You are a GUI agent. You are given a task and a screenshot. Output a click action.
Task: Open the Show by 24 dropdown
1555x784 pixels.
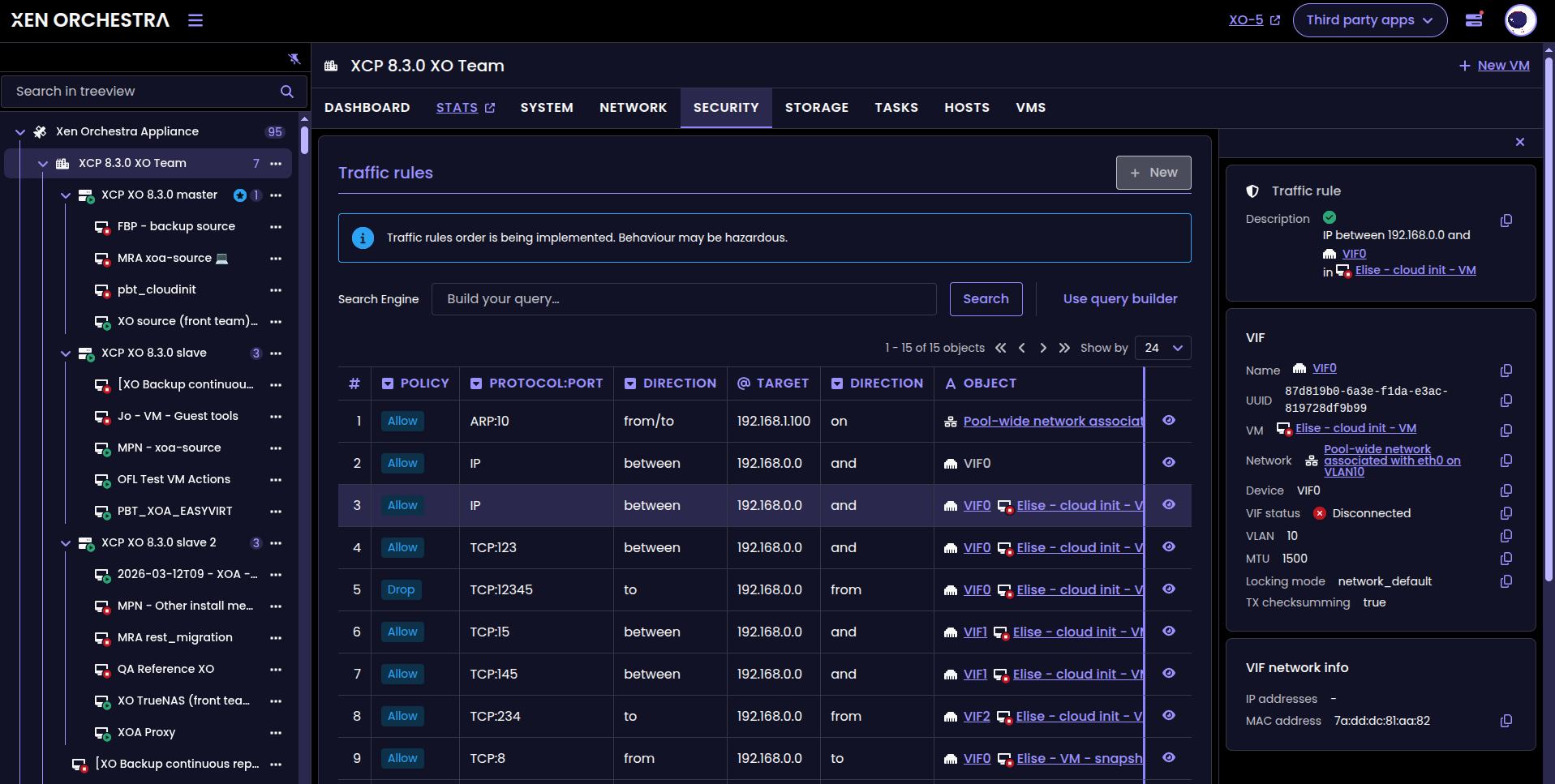(1162, 348)
